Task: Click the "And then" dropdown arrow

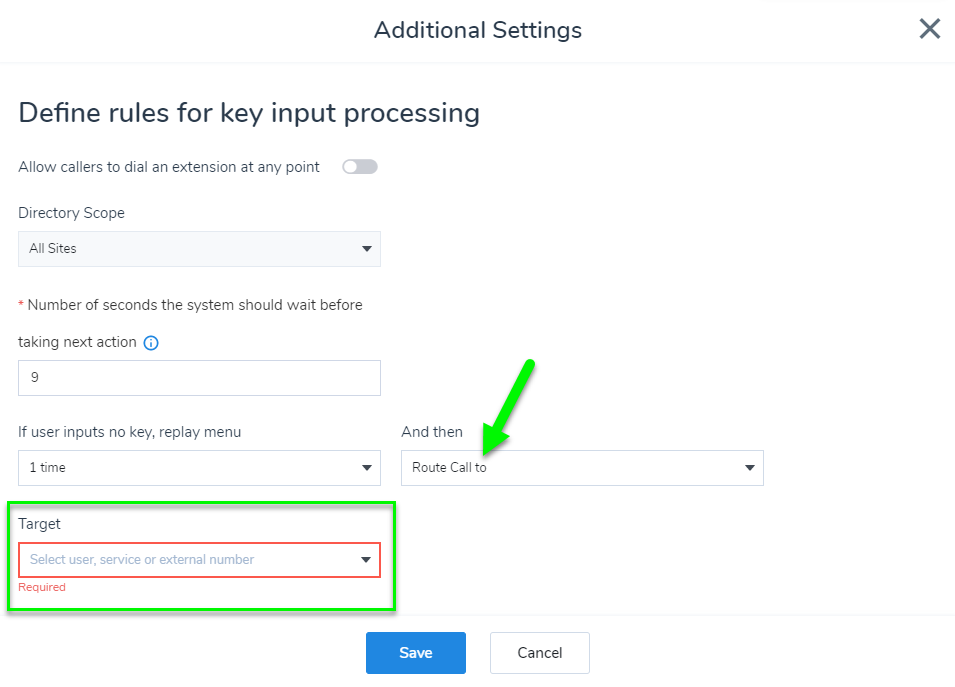Action: pos(750,468)
